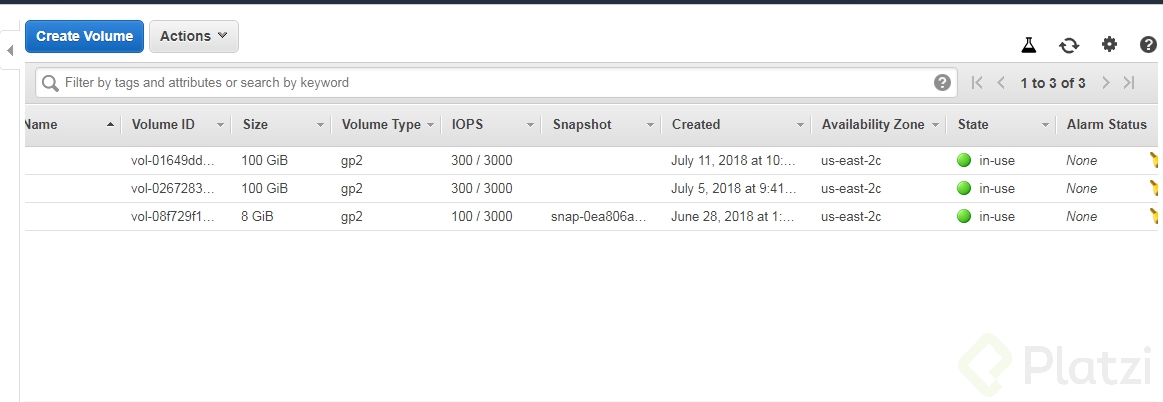Image resolution: width=1163 pixels, height=402 pixels.
Task: Open the Volume Type column filter arrow
Action: coord(430,125)
